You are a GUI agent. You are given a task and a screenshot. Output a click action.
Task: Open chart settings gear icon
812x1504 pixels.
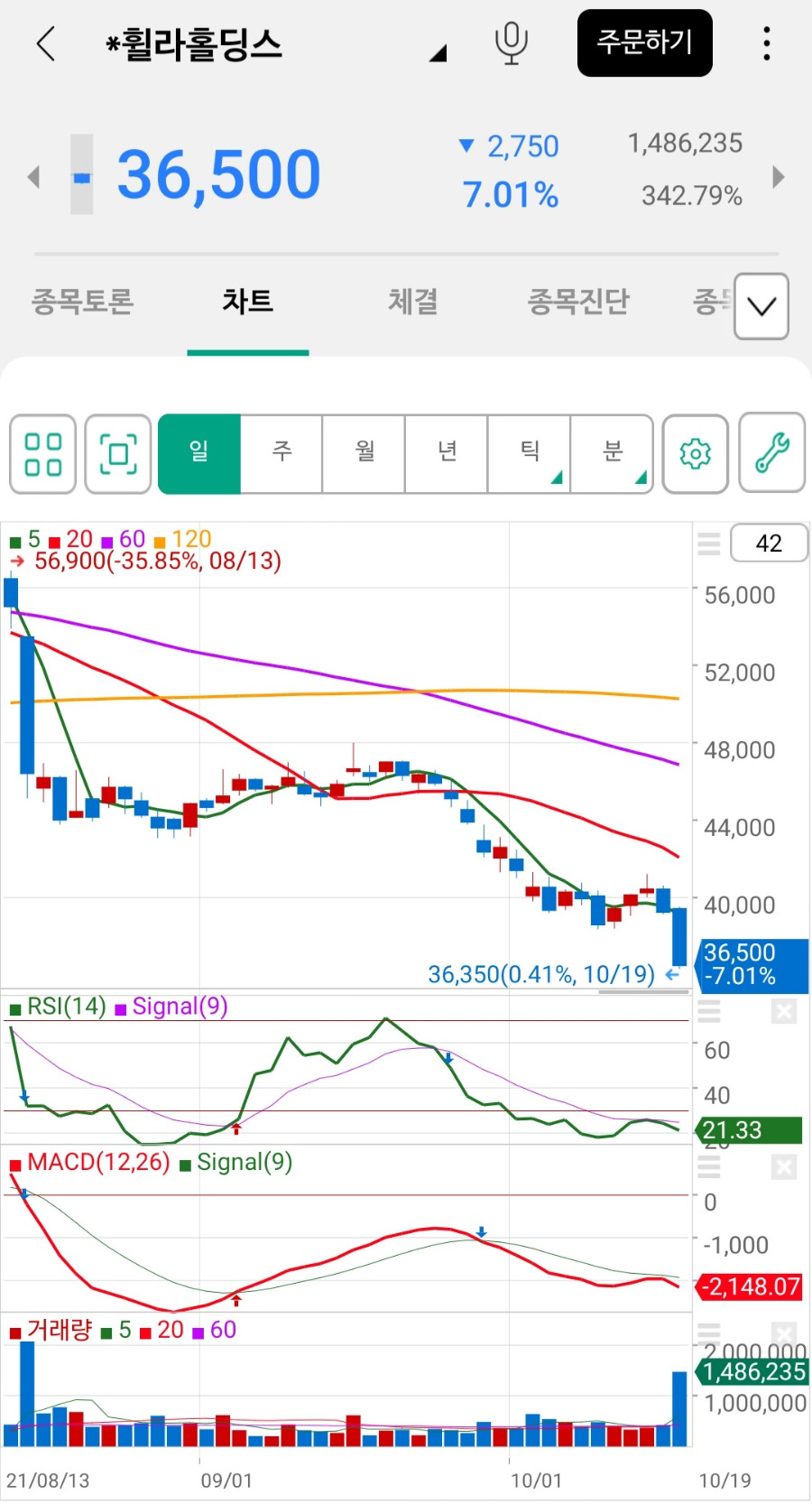pyautogui.click(x=695, y=454)
